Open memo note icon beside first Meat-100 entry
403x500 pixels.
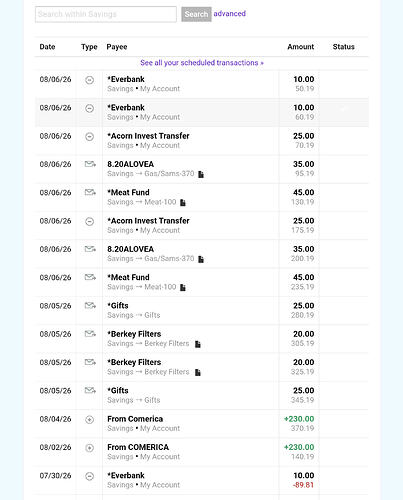point(183,202)
